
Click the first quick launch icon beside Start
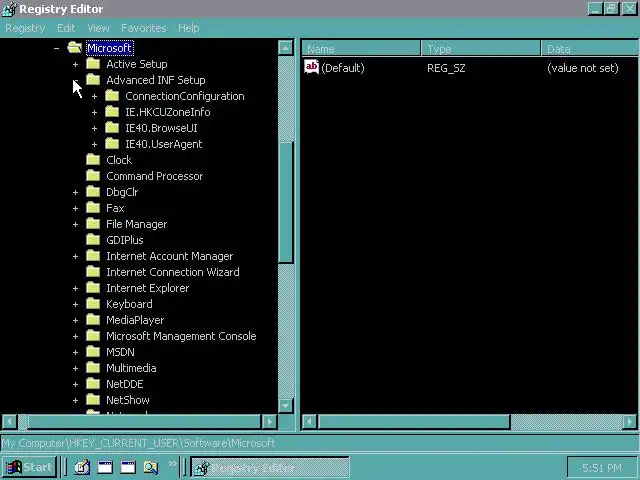pyautogui.click(x=82, y=467)
